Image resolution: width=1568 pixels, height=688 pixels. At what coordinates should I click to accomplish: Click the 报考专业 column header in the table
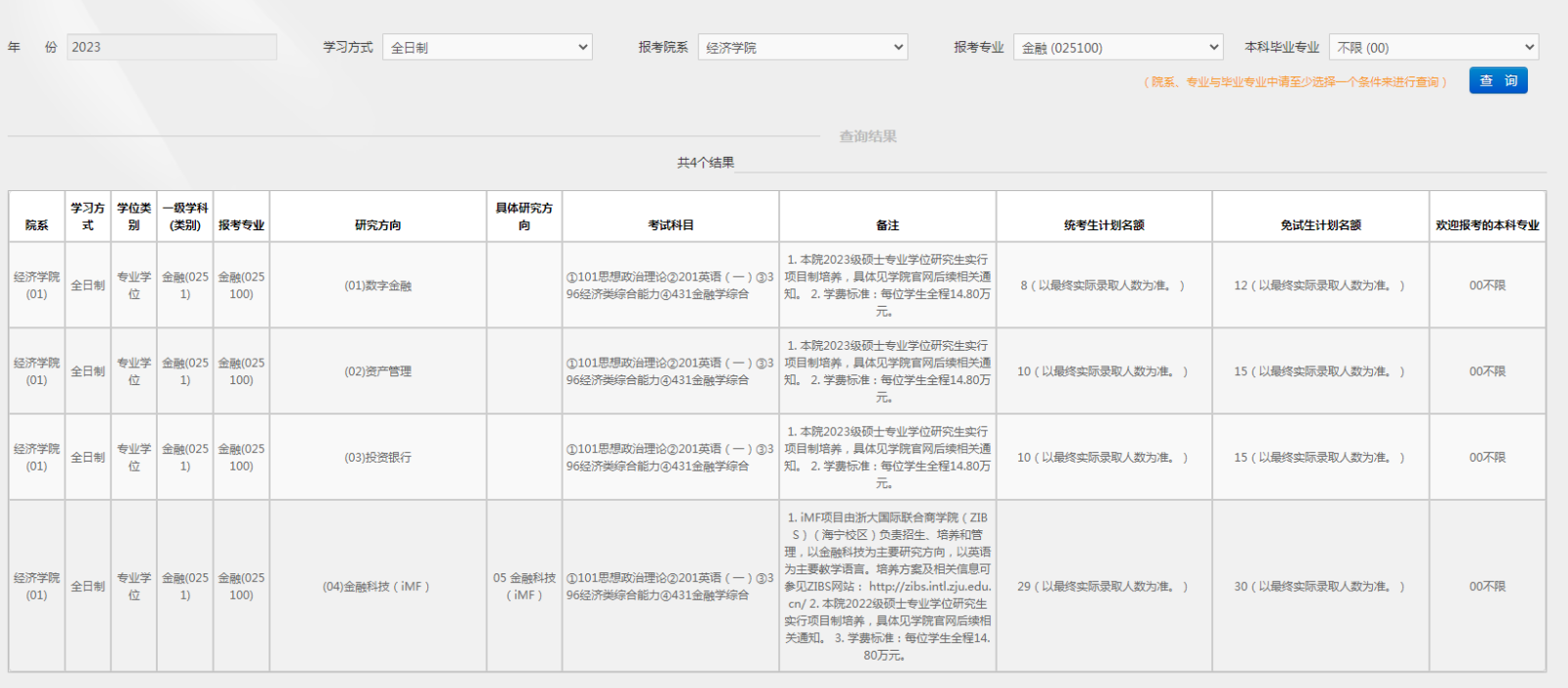pyautogui.click(x=241, y=217)
